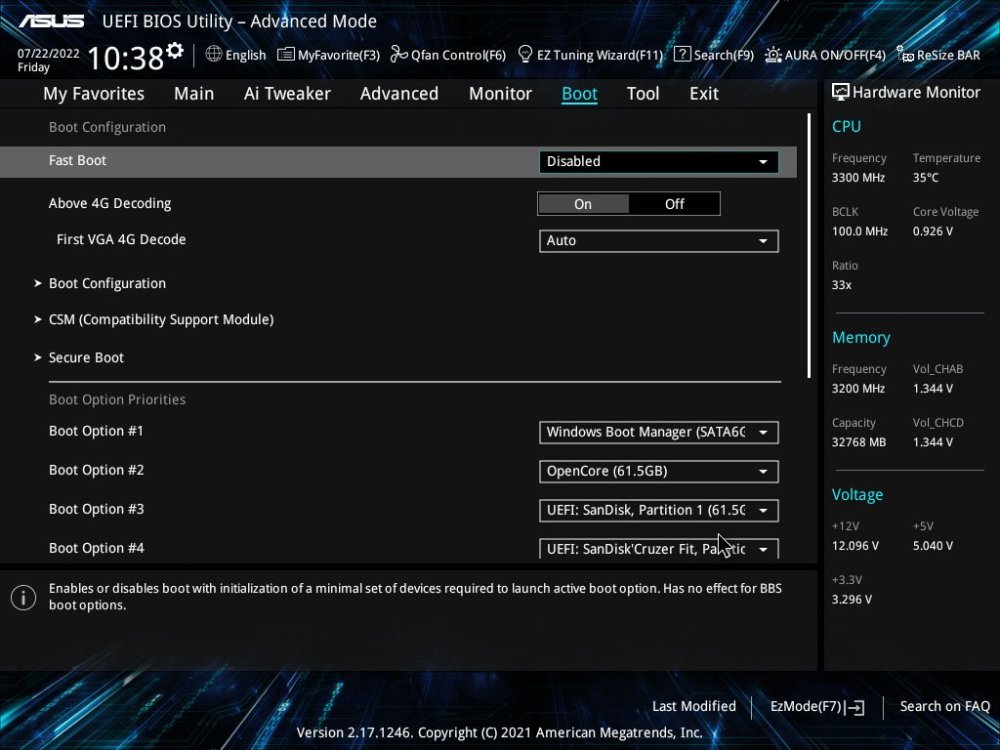
Task: Click the Qfan Control(F6) label
Action: pyautogui.click(x=459, y=55)
